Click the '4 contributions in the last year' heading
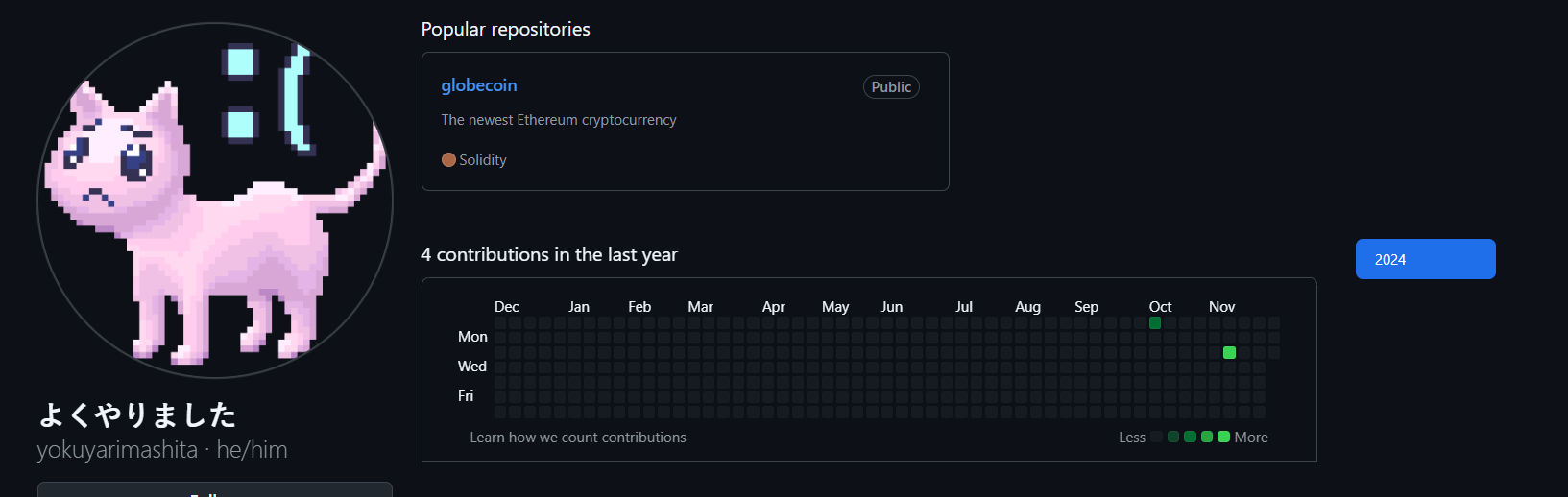 (549, 254)
